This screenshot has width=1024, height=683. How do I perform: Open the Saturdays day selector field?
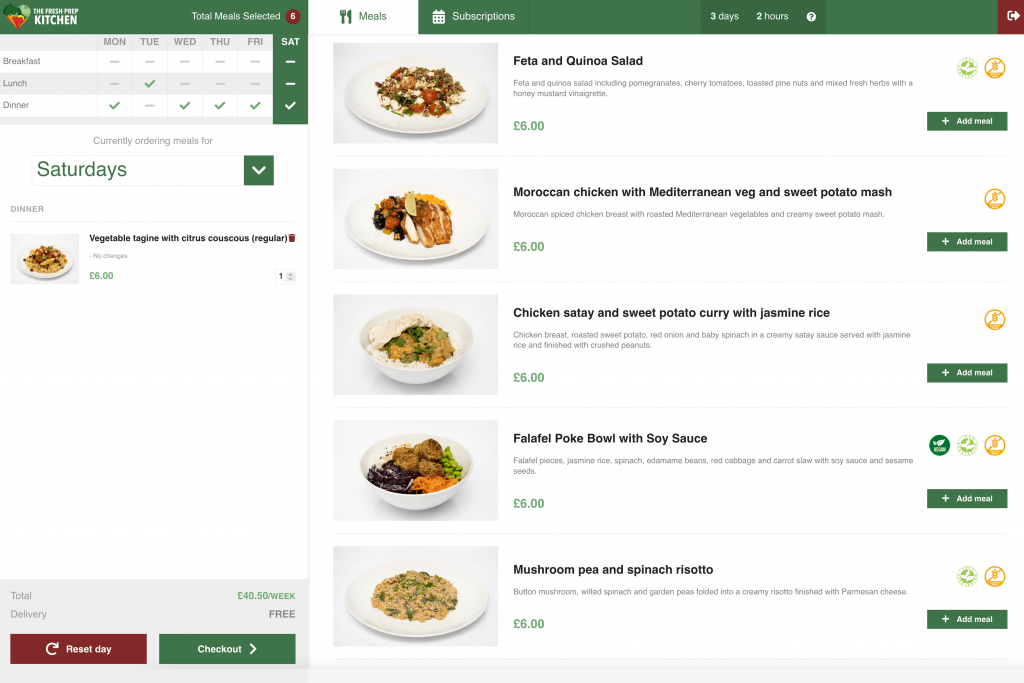(x=138, y=170)
